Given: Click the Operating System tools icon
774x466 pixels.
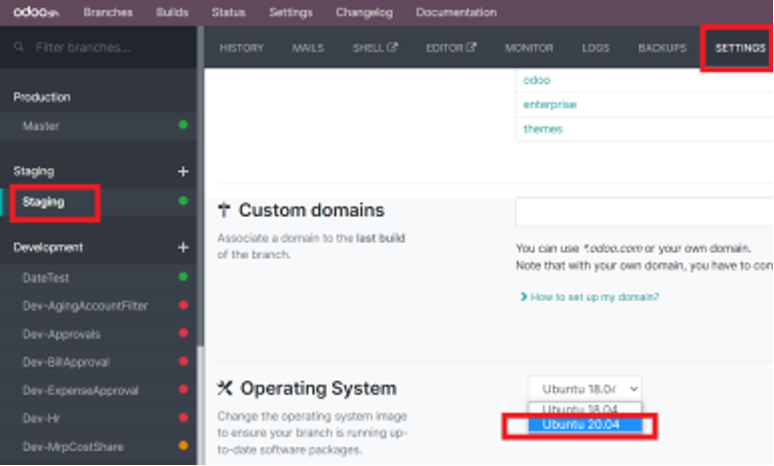Looking at the screenshot, I should [x=225, y=388].
